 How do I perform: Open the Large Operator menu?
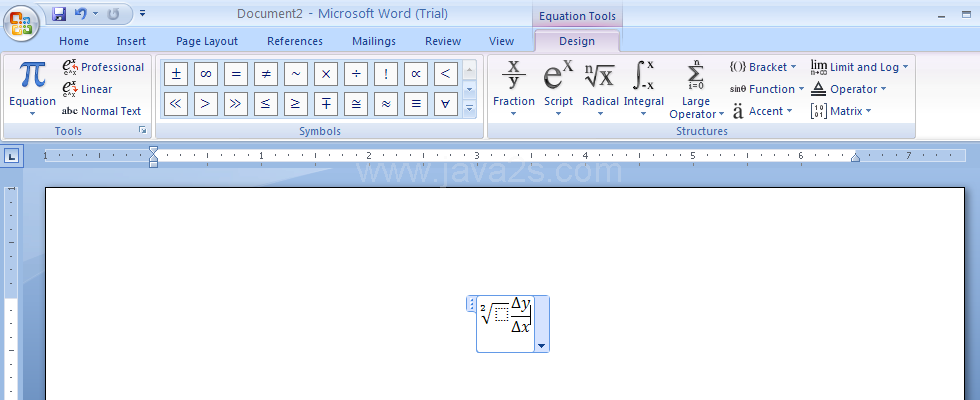point(696,89)
